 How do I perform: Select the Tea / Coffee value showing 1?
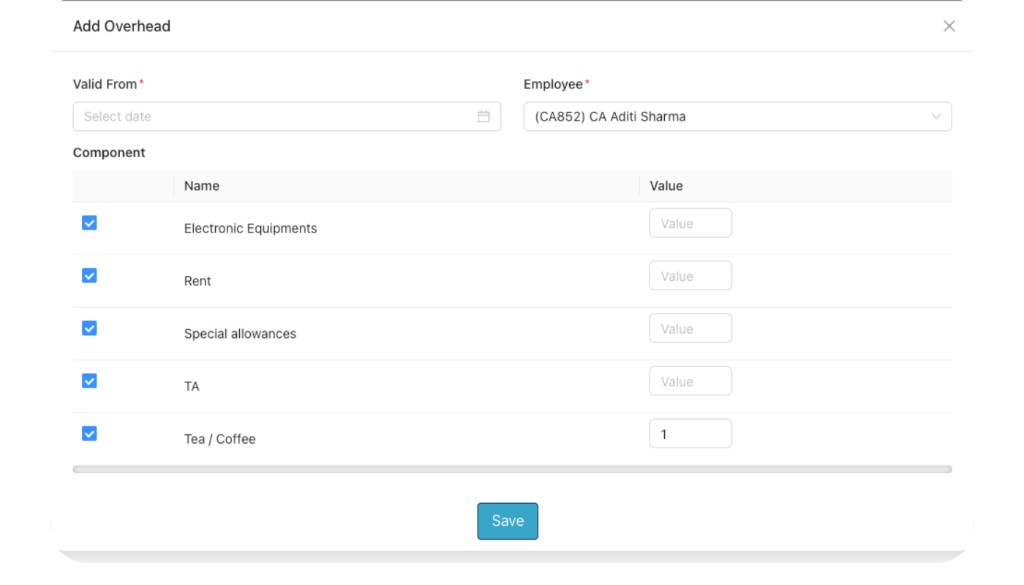(690, 433)
